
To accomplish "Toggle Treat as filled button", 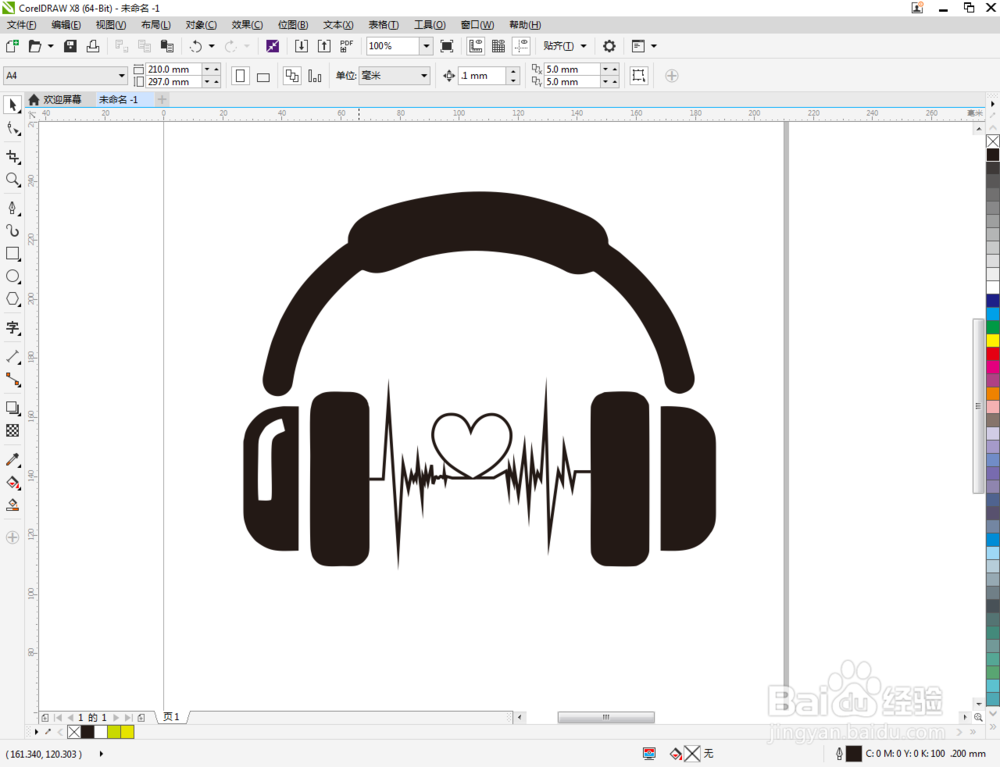I will (x=638, y=76).
